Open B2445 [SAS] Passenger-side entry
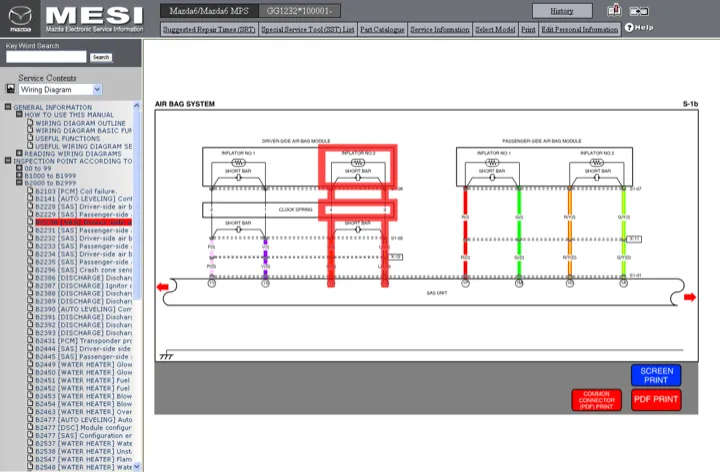 tap(84, 356)
